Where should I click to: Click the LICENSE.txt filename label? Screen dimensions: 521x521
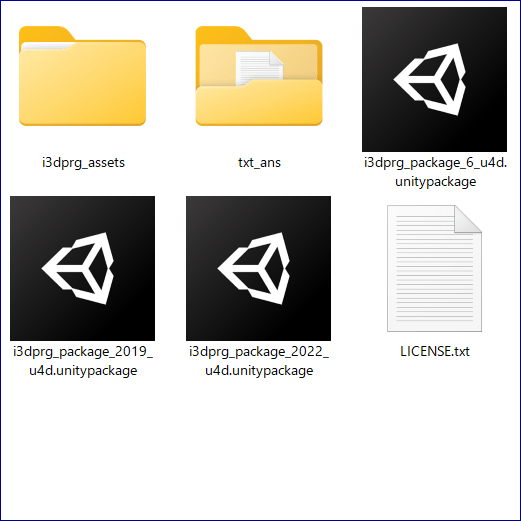[435, 352]
